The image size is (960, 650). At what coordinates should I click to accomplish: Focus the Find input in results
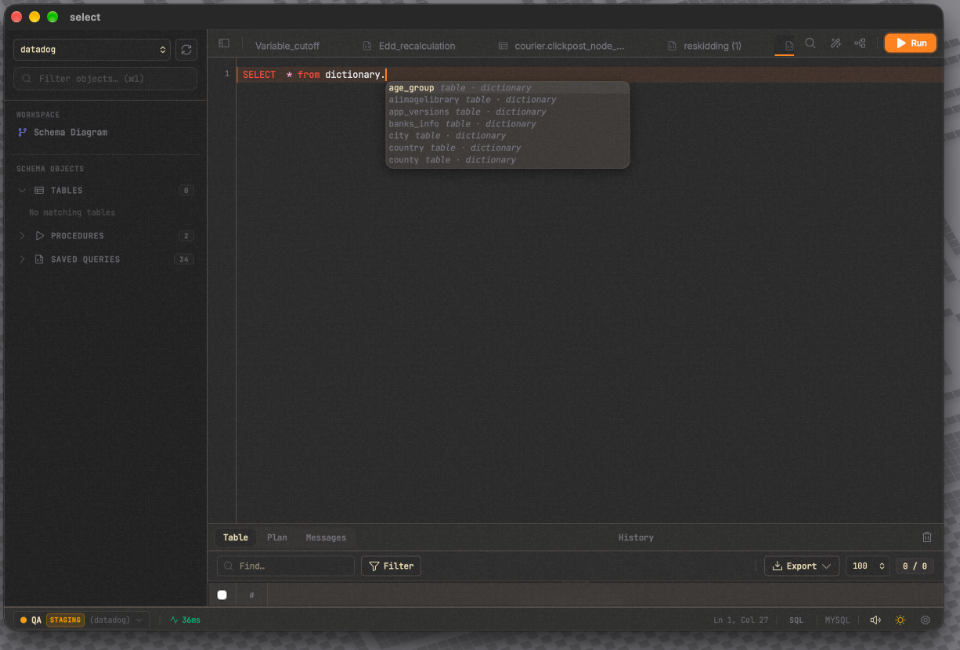coord(286,566)
